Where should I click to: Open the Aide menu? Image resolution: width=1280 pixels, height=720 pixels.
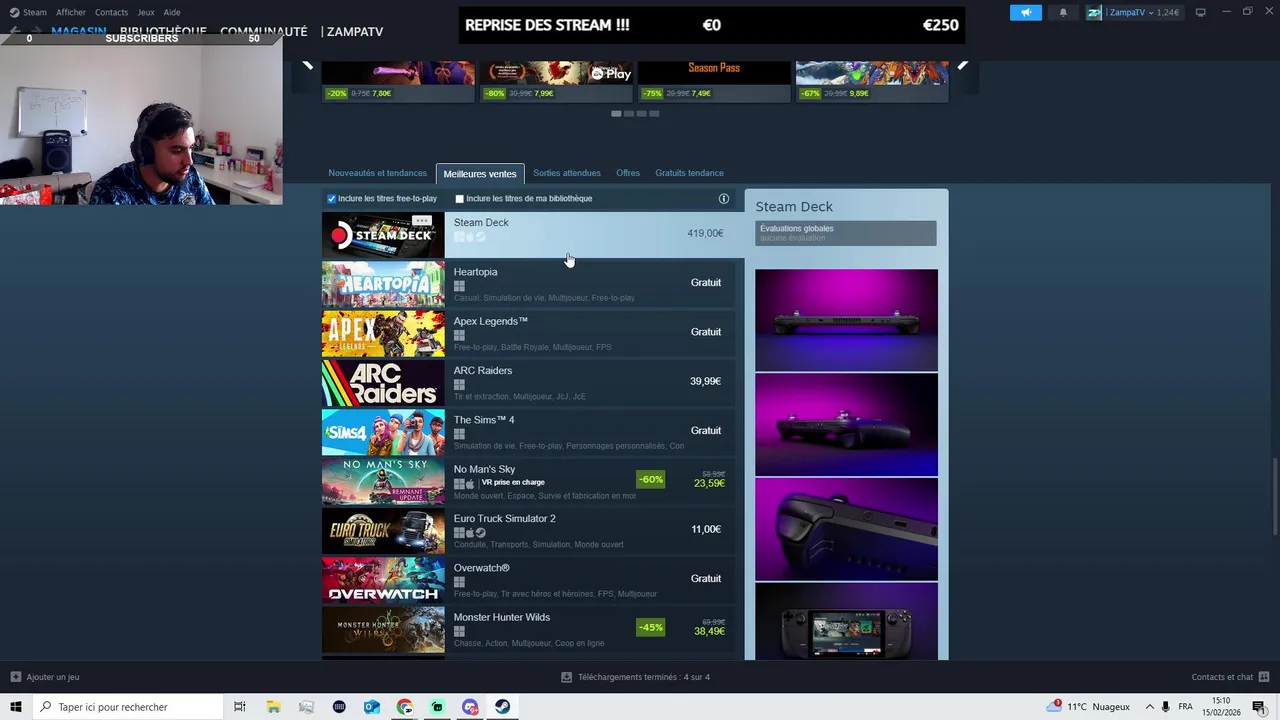172,12
